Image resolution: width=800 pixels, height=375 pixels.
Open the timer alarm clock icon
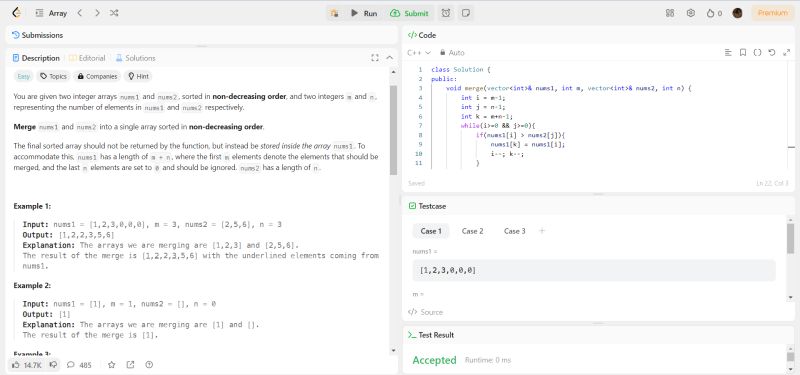pos(446,13)
